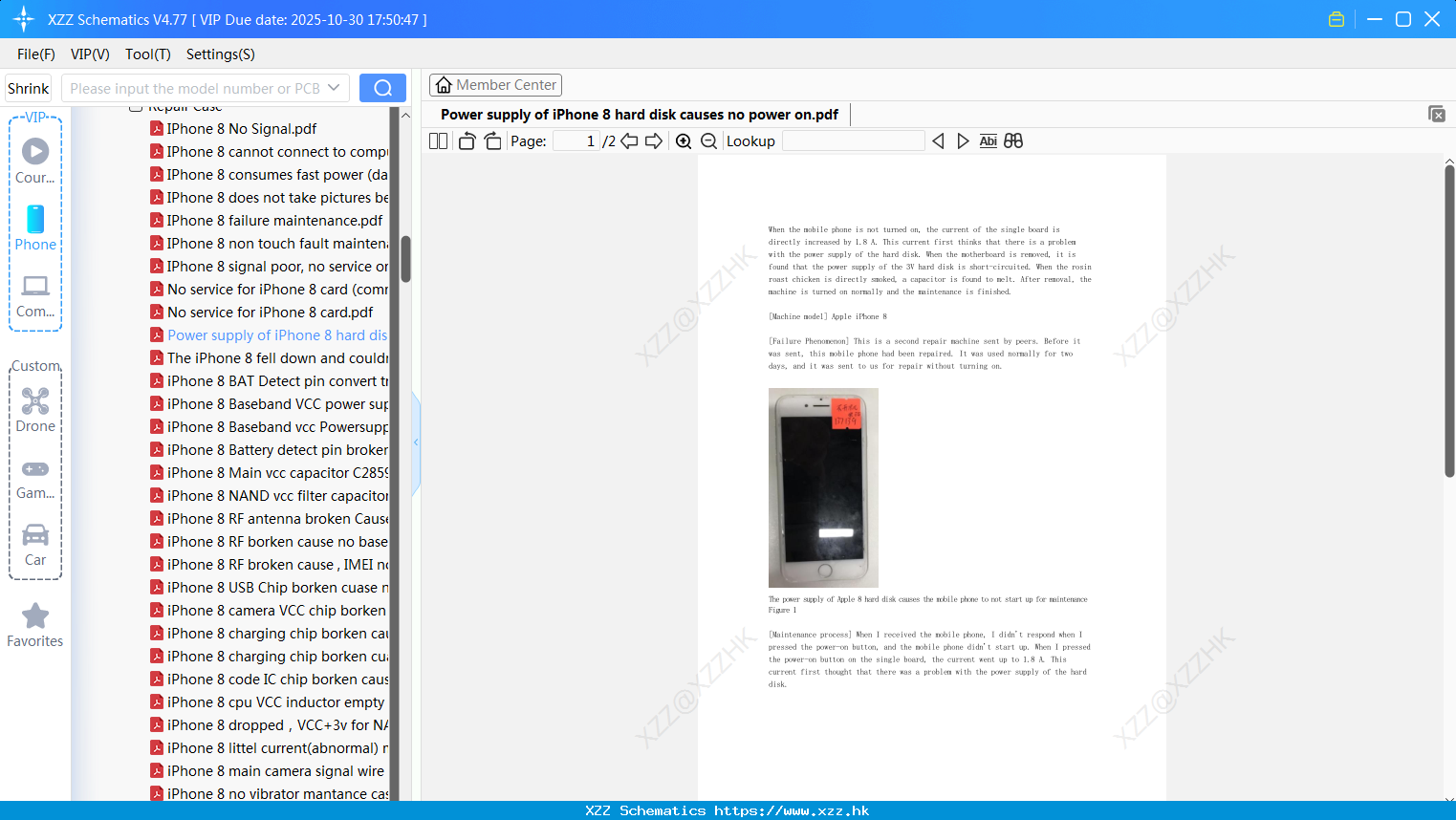
Task: Open 'iPhone 8 USB Chip borken' file
Action: coord(269,588)
